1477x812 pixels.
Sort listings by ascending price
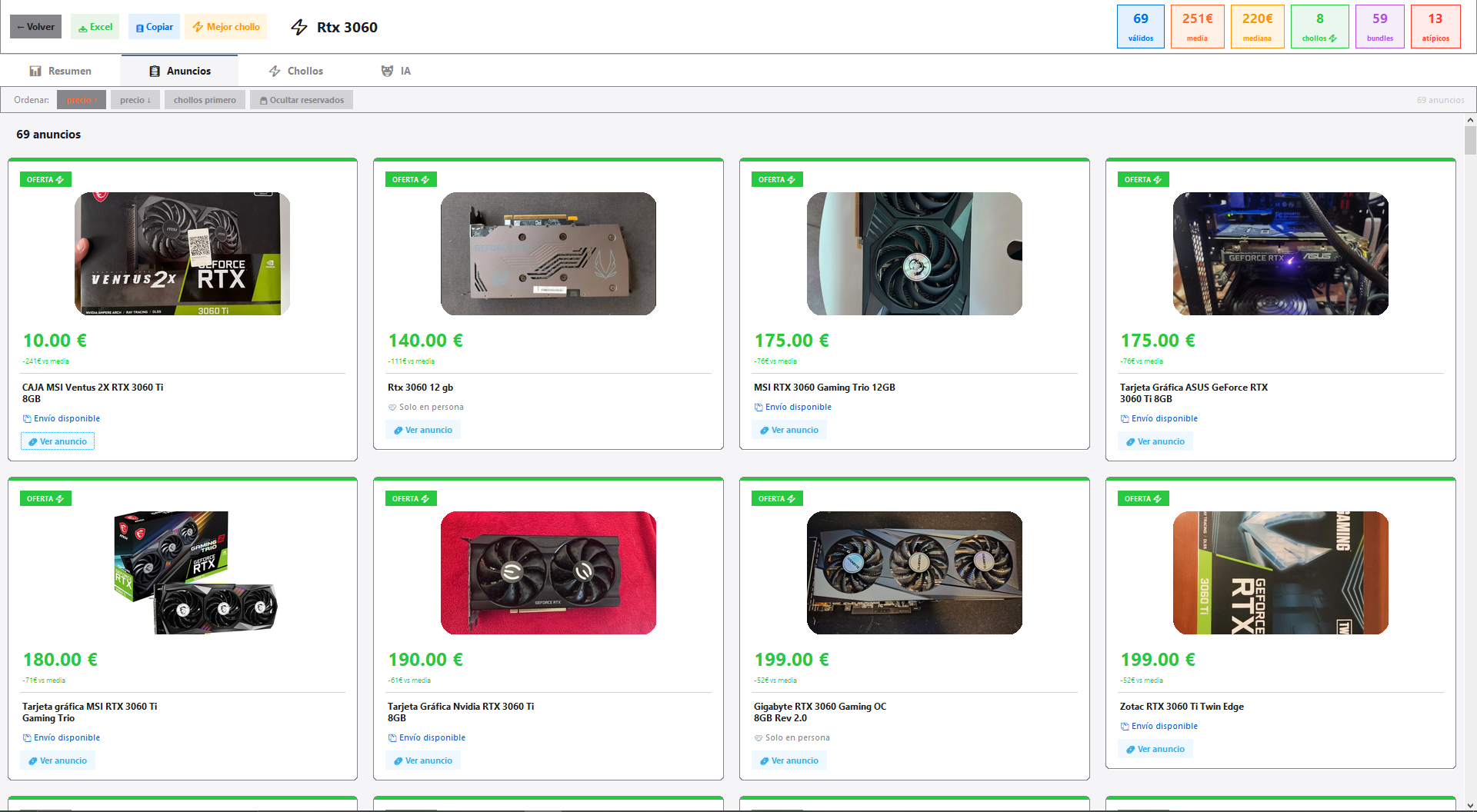click(82, 100)
